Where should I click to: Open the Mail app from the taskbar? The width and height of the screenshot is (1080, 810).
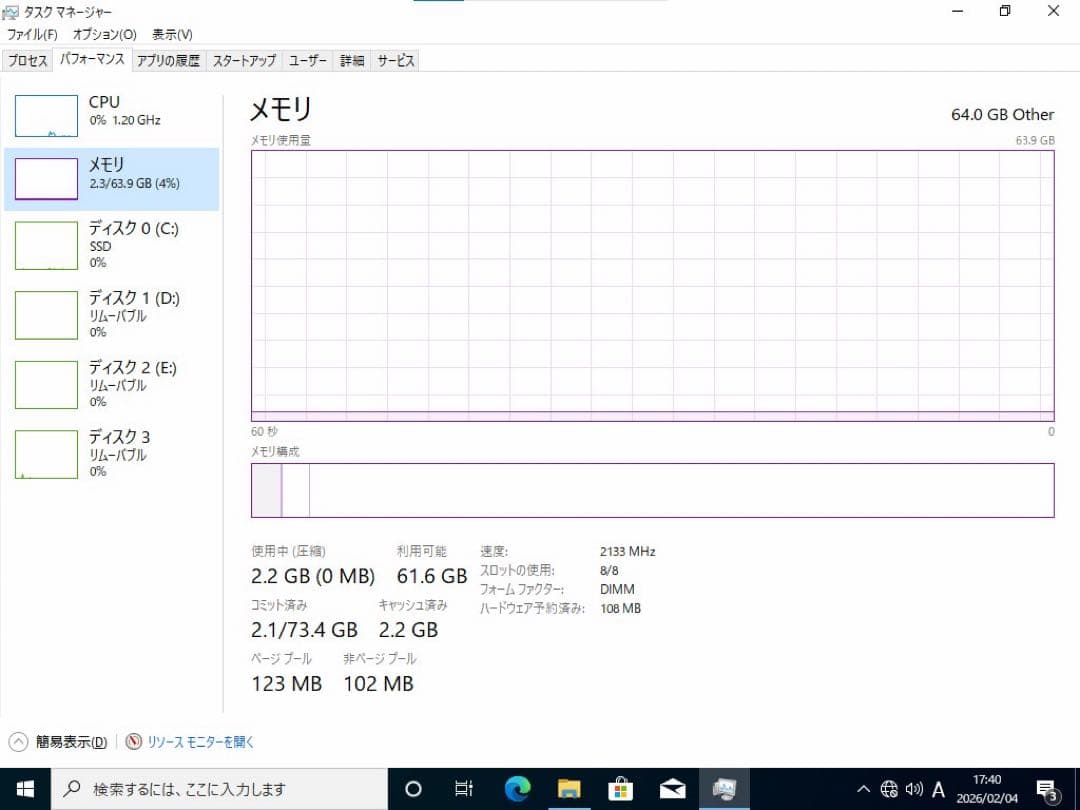click(x=672, y=789)
